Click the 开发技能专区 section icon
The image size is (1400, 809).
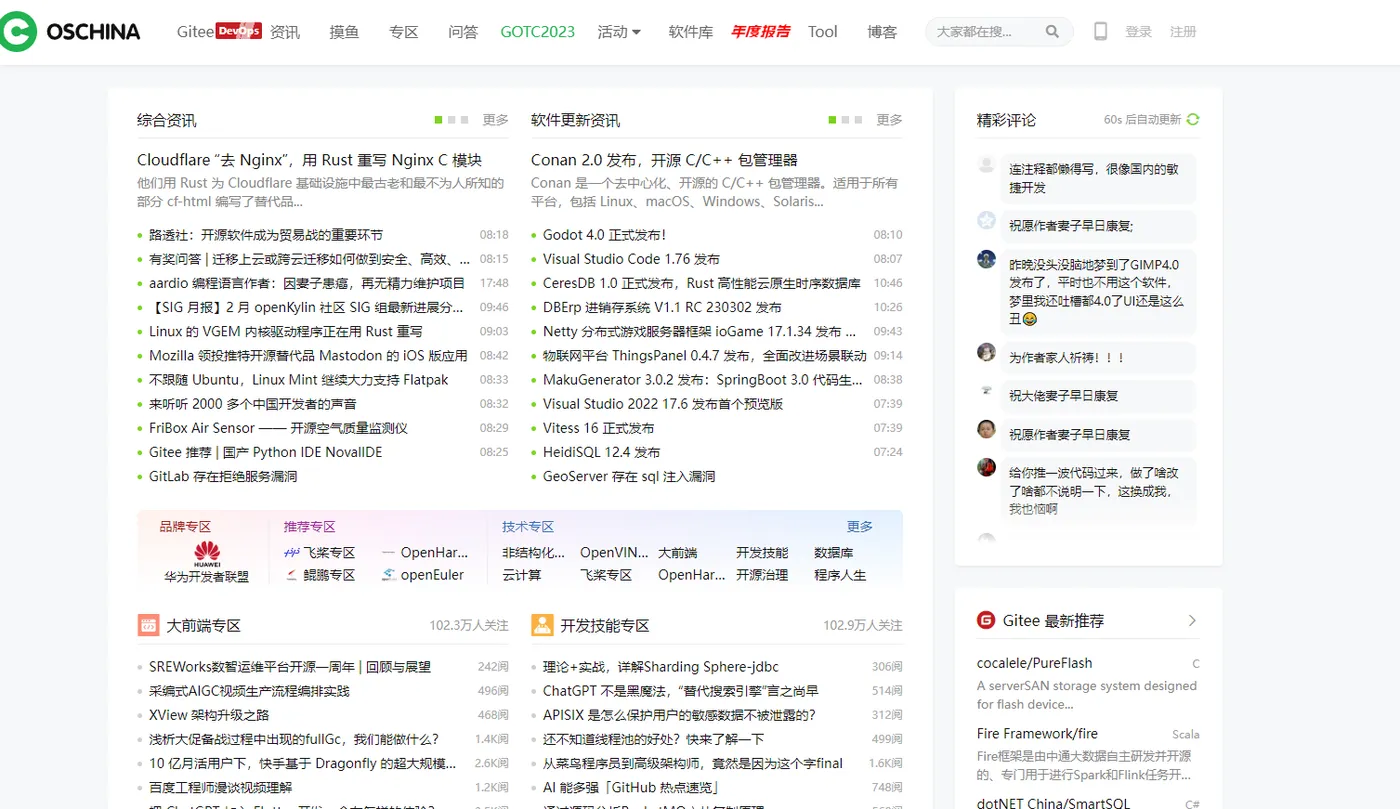click(542, 625)
